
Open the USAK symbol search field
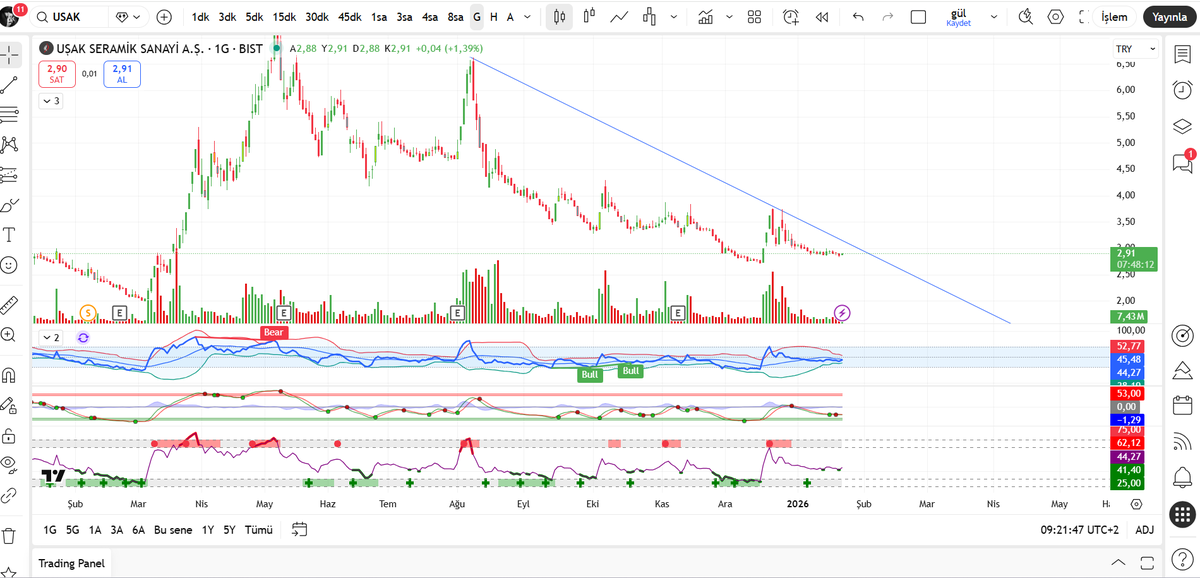click(x=68, y=17)
